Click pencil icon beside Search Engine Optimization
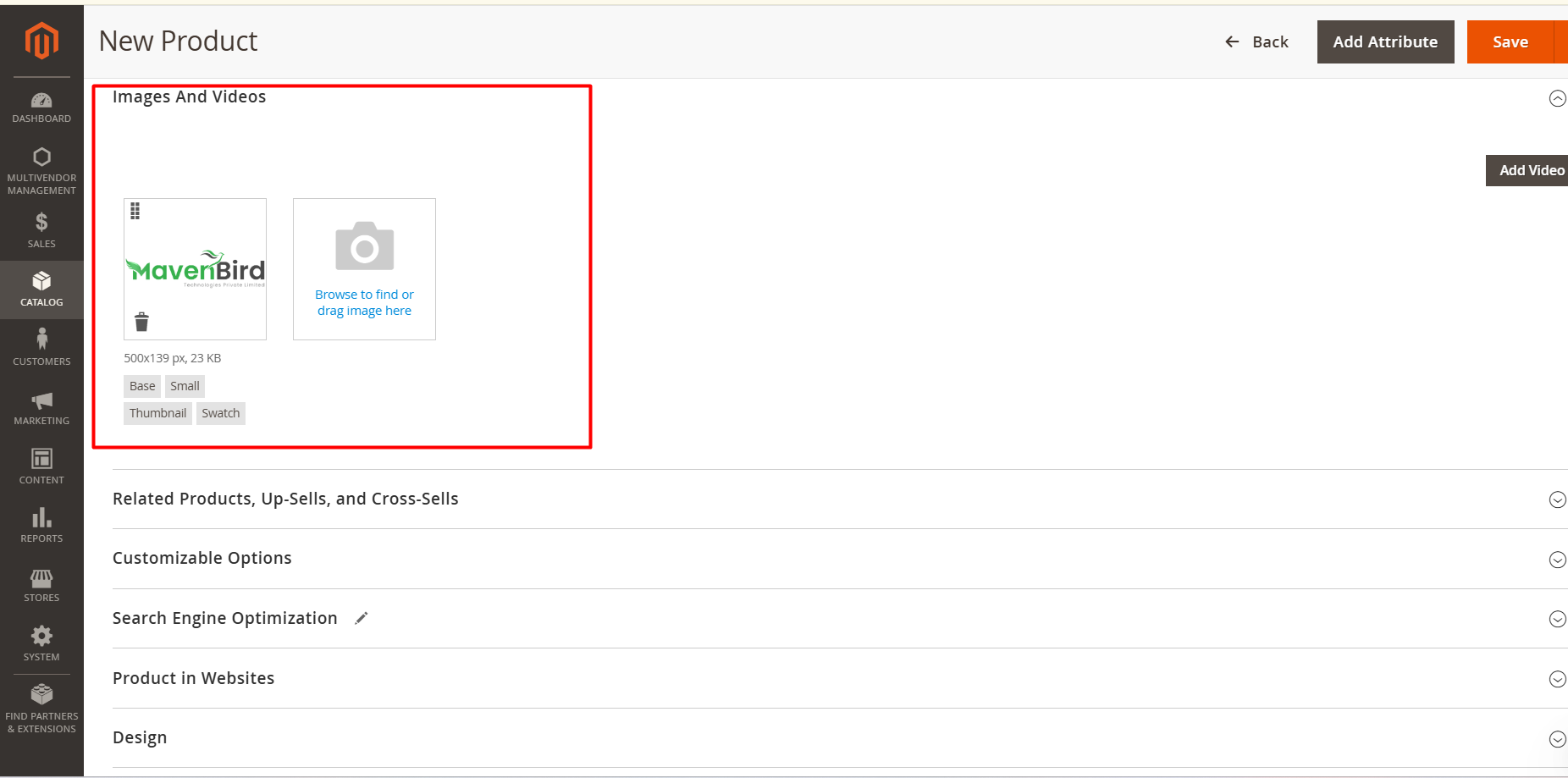 coord(362,618)
